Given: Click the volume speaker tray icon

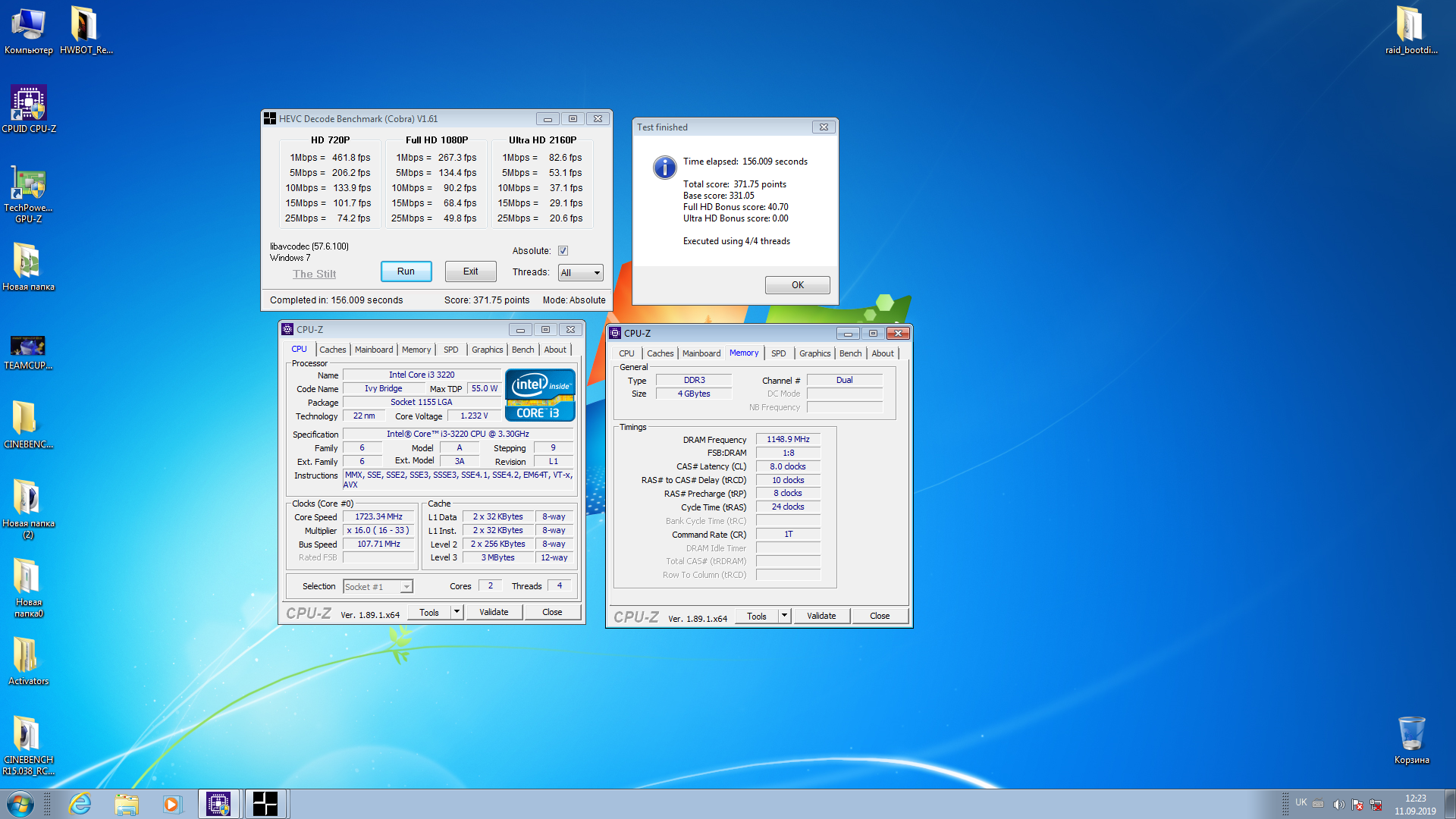Looking at the screenshot, I should coord(1338,804).
